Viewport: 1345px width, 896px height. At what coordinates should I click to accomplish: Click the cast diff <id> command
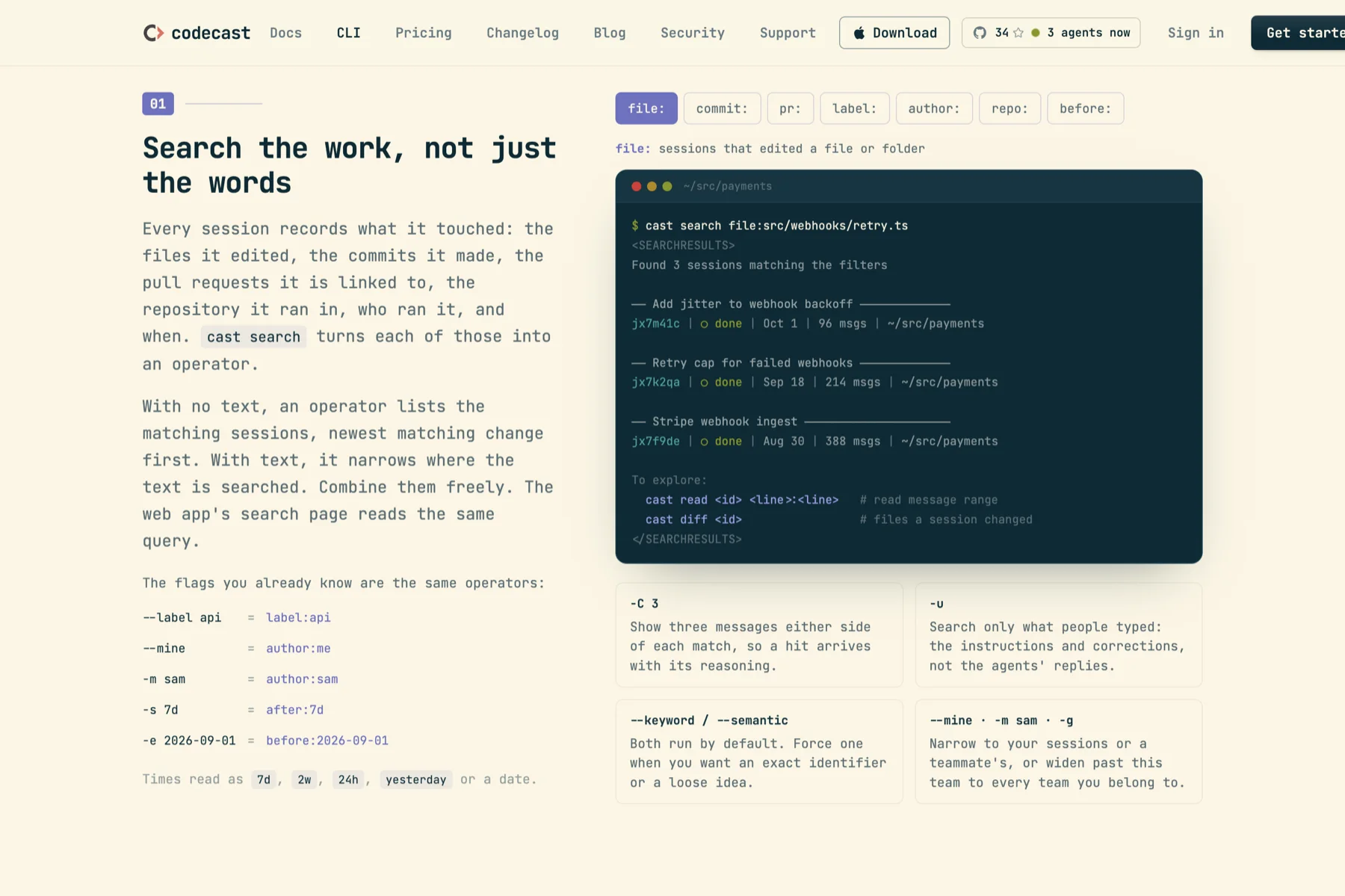click(x=693, y=519)
